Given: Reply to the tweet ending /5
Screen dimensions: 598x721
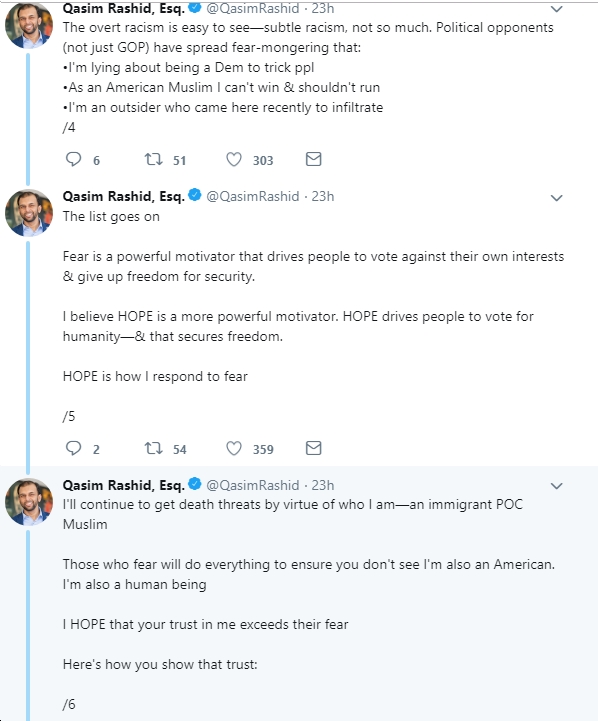Looking at the screenshot, I should 73,448.
